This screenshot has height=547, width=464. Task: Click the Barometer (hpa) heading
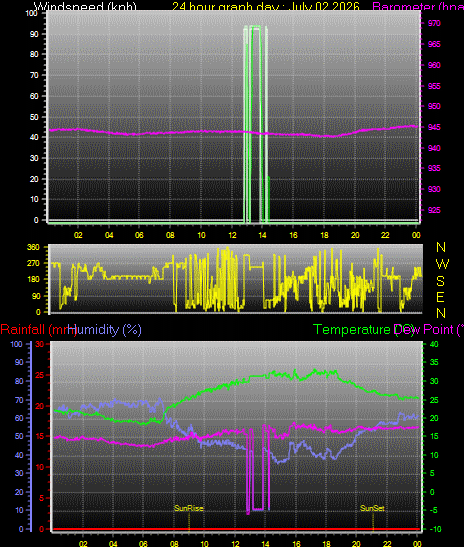[x=418, y=6]
